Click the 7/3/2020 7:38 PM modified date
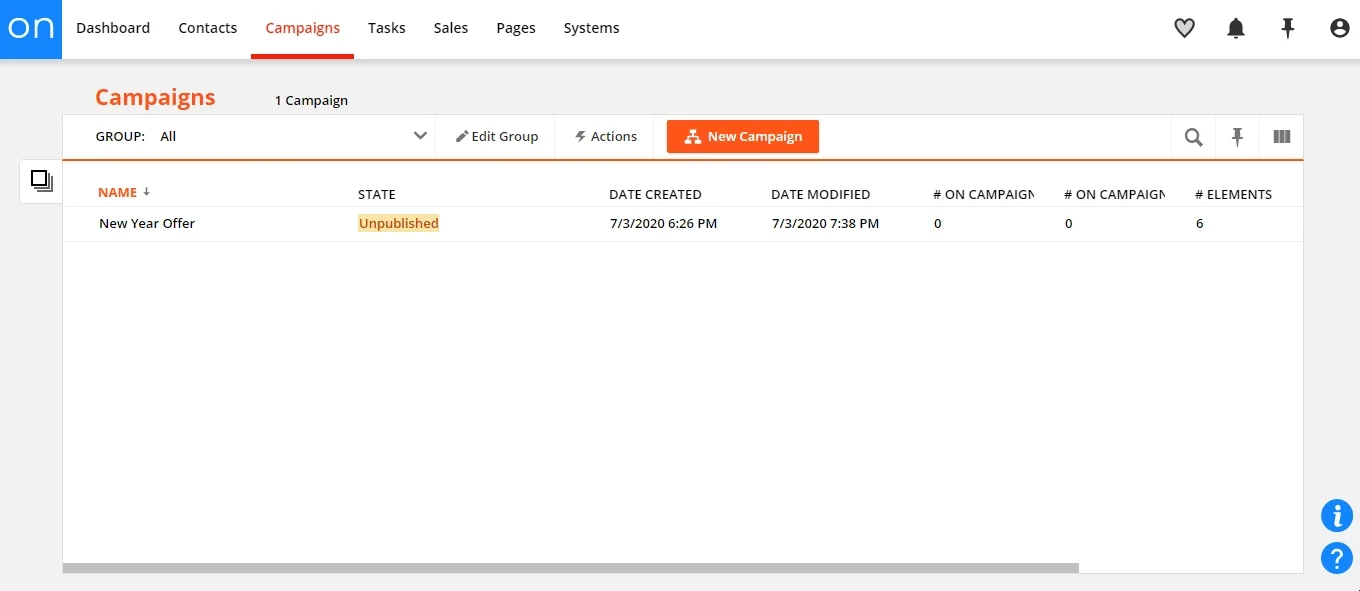 point(825,223)
